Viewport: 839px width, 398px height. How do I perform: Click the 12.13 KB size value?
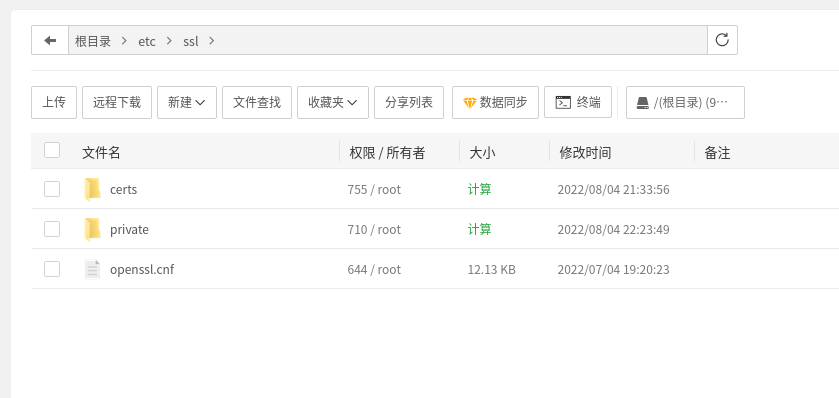click(x=492, y=269)
